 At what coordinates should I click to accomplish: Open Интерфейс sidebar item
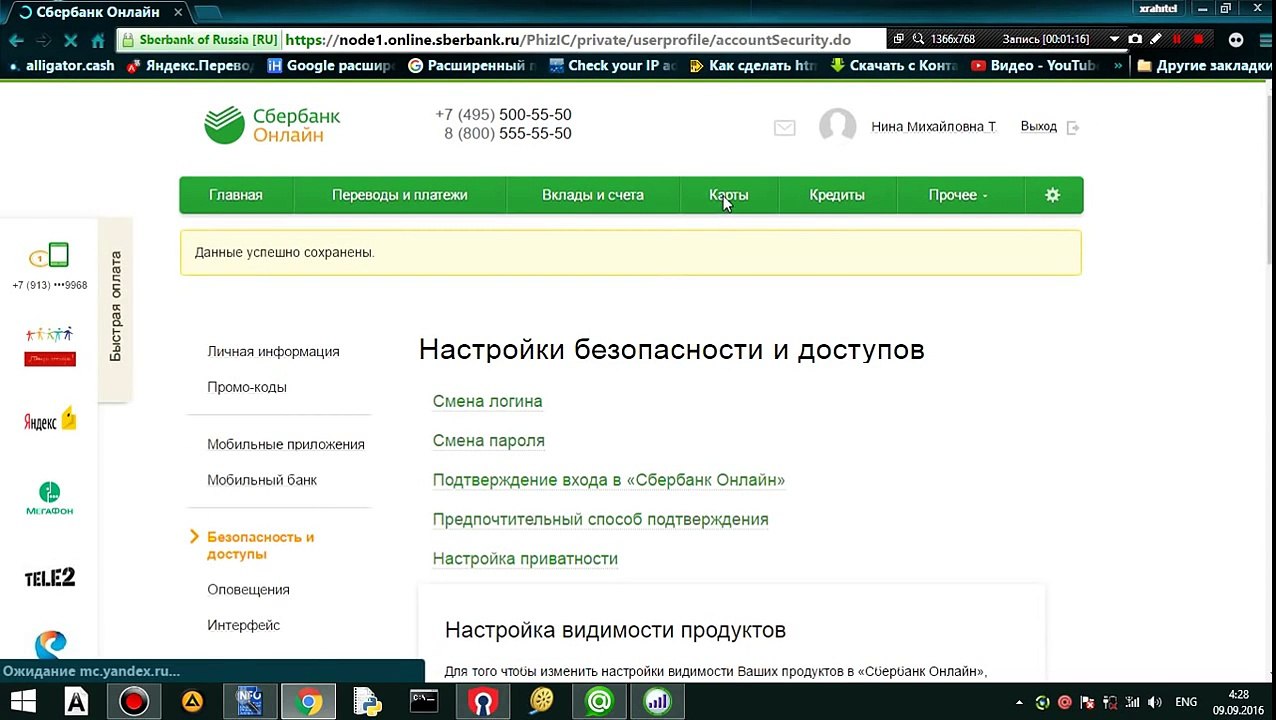click(x=243, y=625)
